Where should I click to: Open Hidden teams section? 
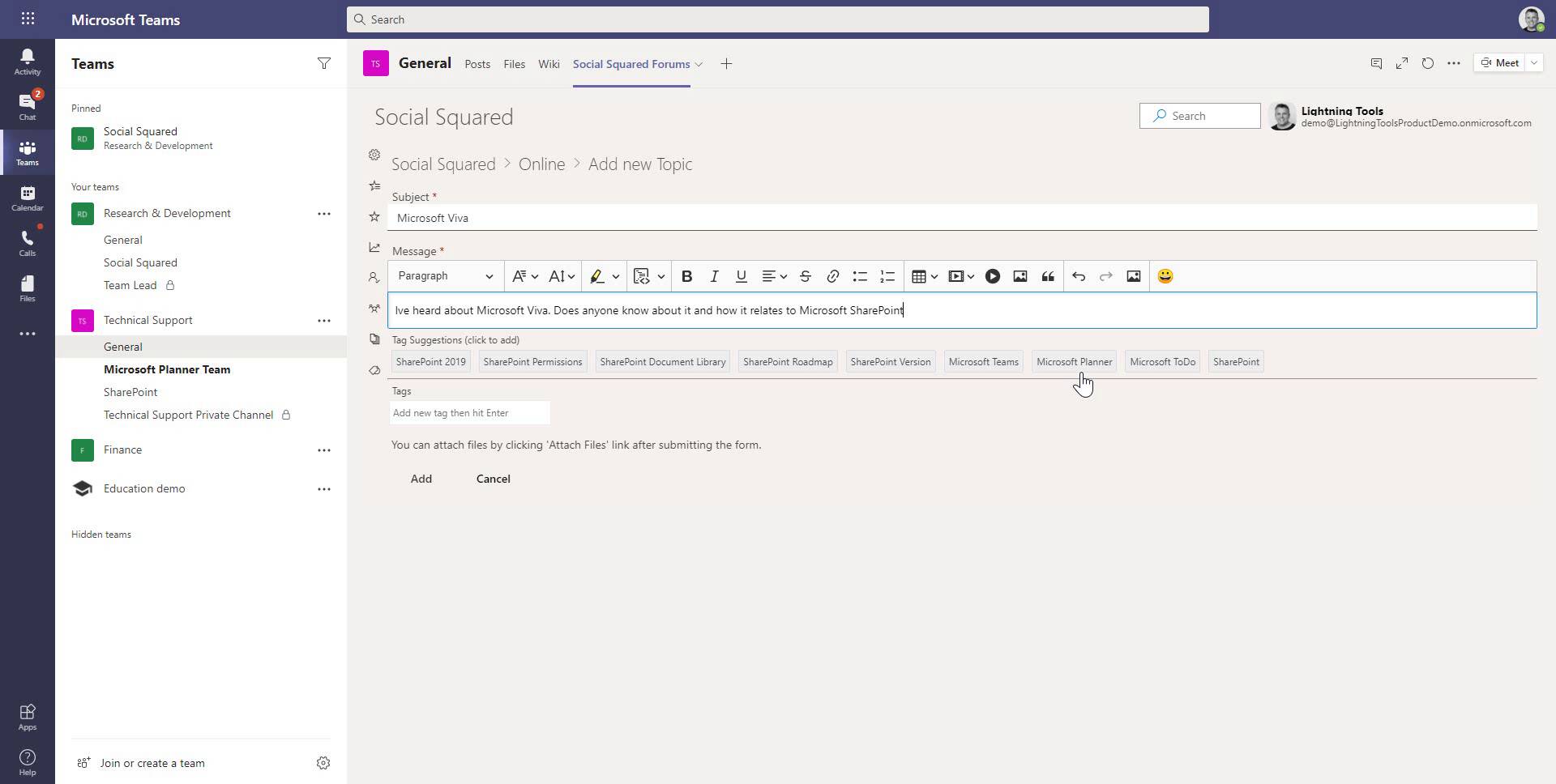tap(100, 535)
